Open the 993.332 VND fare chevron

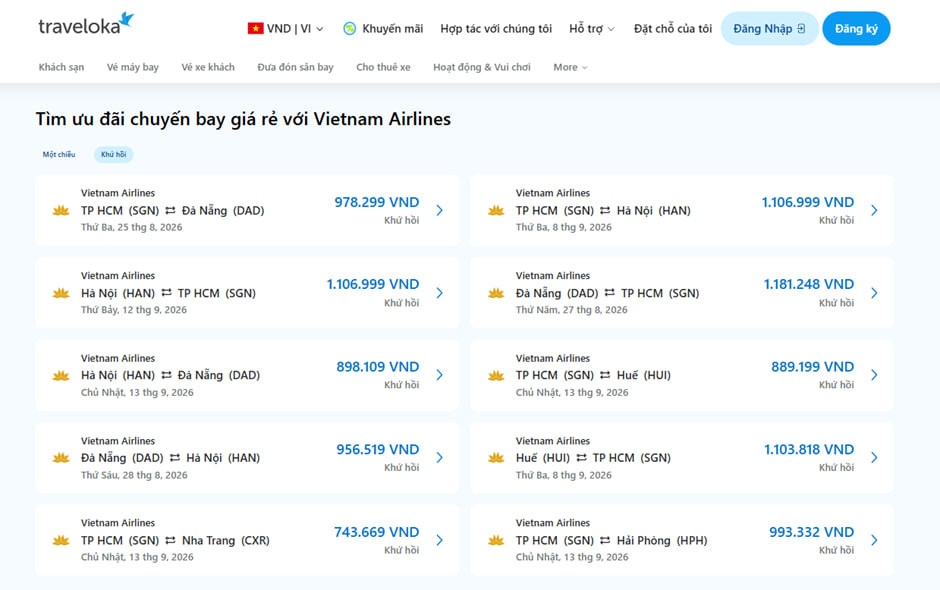click(x=874, y=540)
